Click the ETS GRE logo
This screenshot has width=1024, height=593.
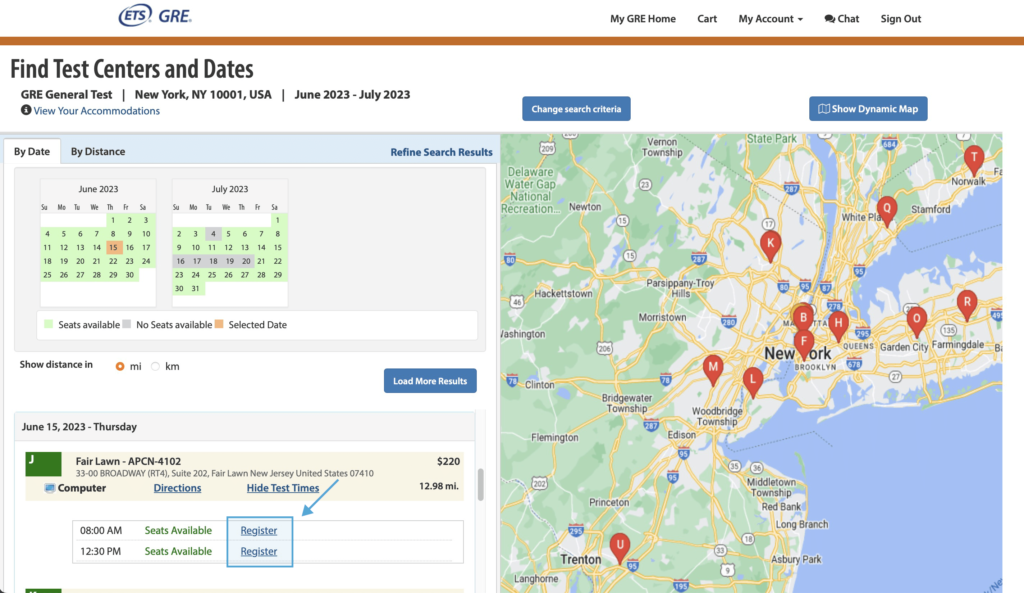click(x=155, y=16)
